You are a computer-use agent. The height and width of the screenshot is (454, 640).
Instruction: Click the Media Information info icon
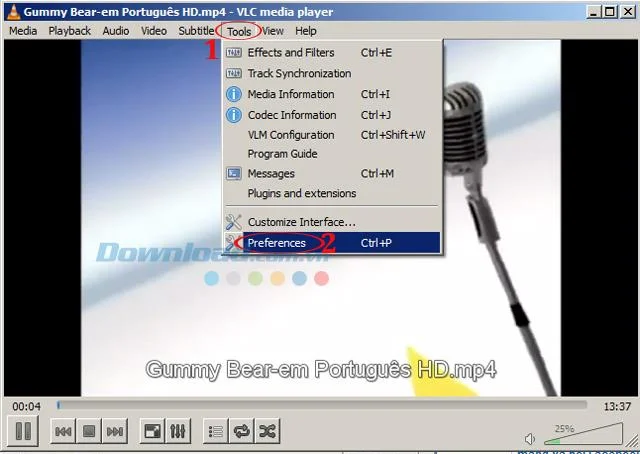click(233, 94)
